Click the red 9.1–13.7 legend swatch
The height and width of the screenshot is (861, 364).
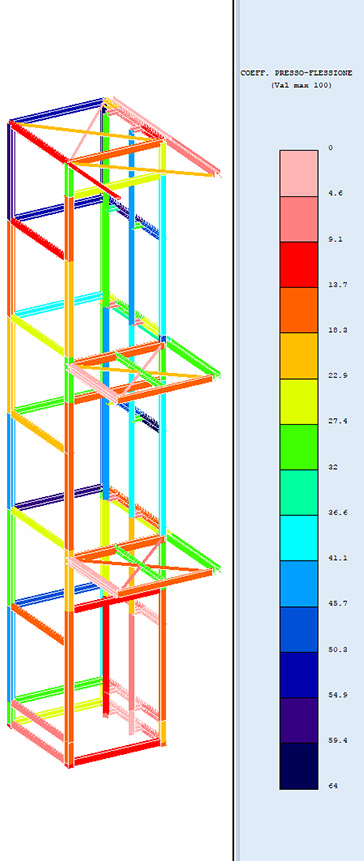click(x=299, y=265)
